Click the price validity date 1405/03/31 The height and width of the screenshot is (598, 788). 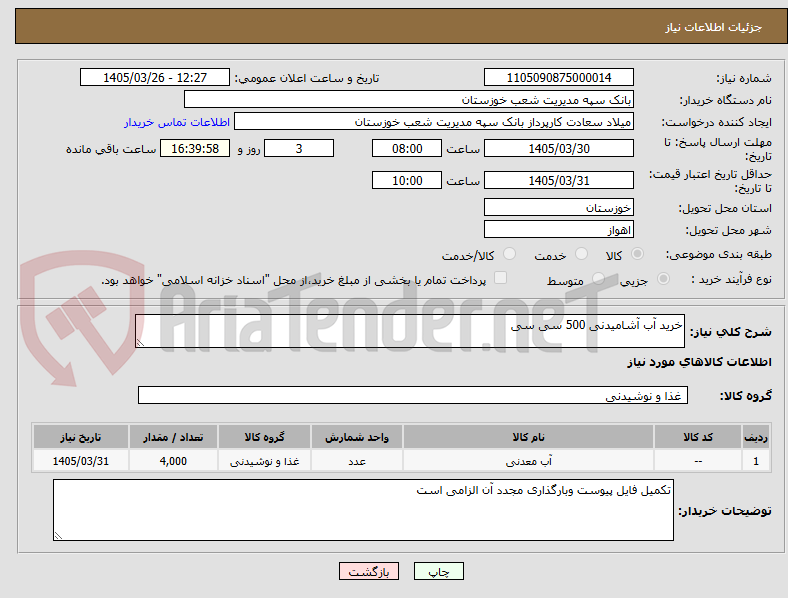558,180
